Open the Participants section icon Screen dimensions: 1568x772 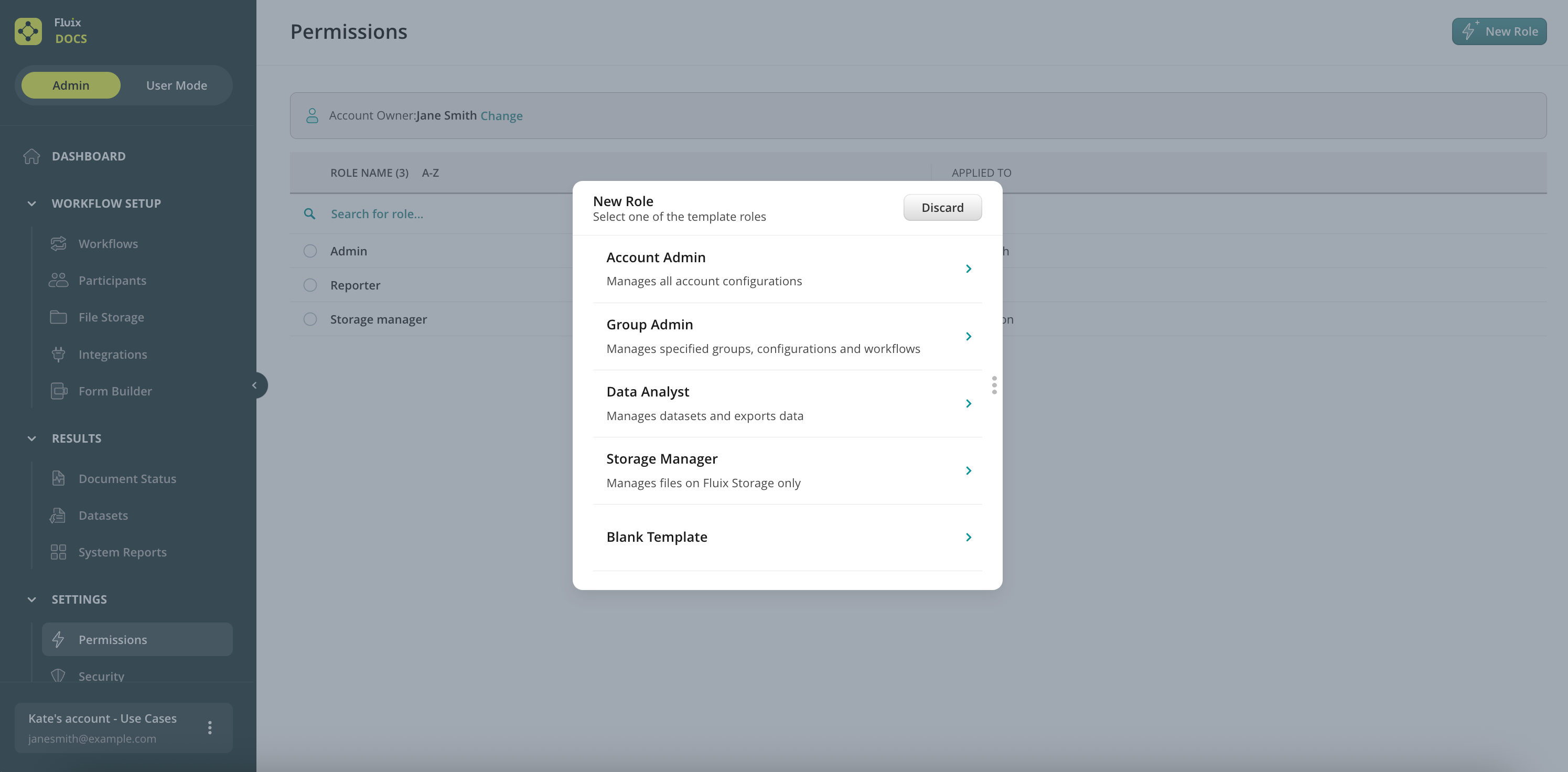pos(58,280)
